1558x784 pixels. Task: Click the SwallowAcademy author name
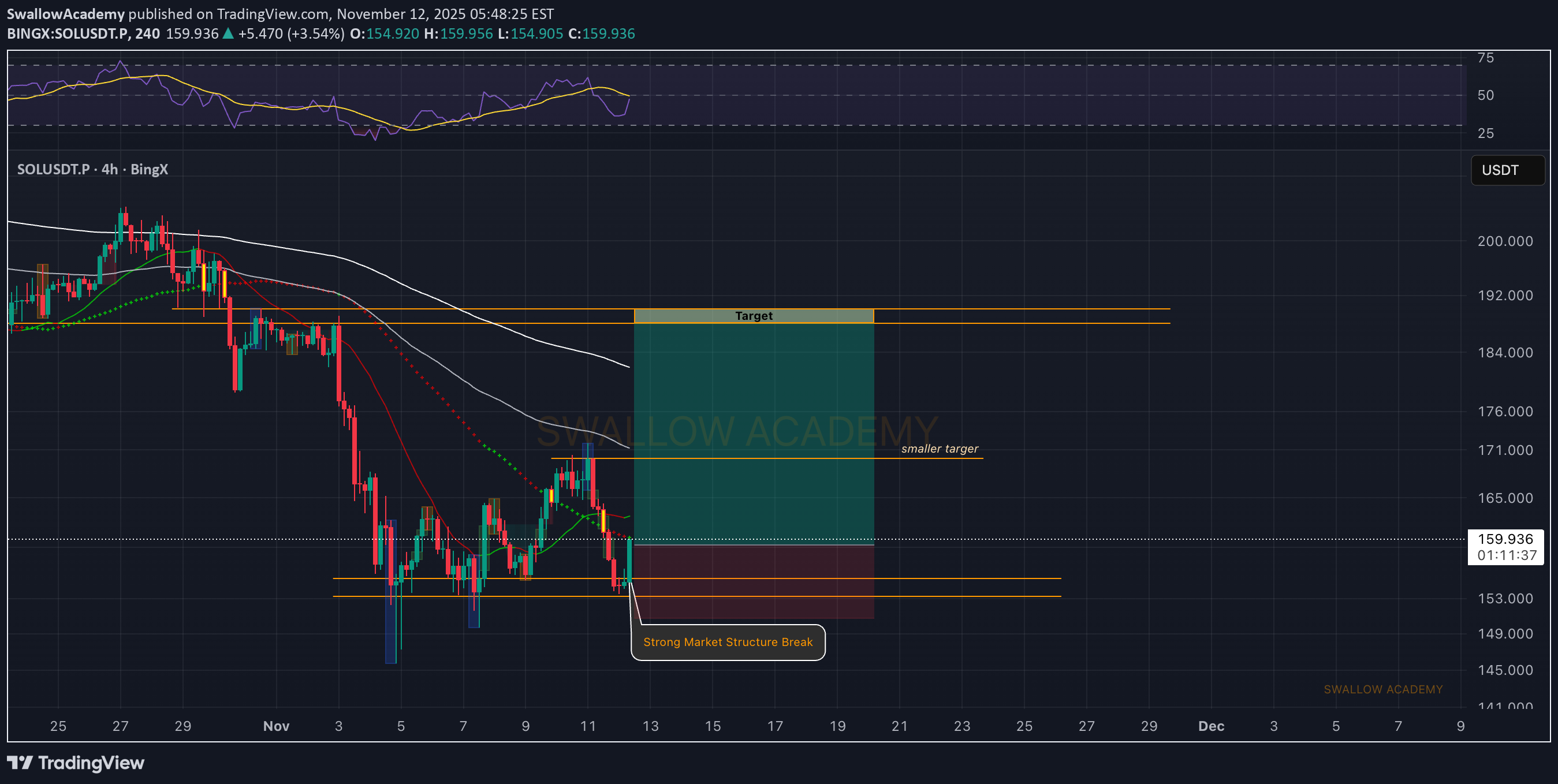(65, 13)
